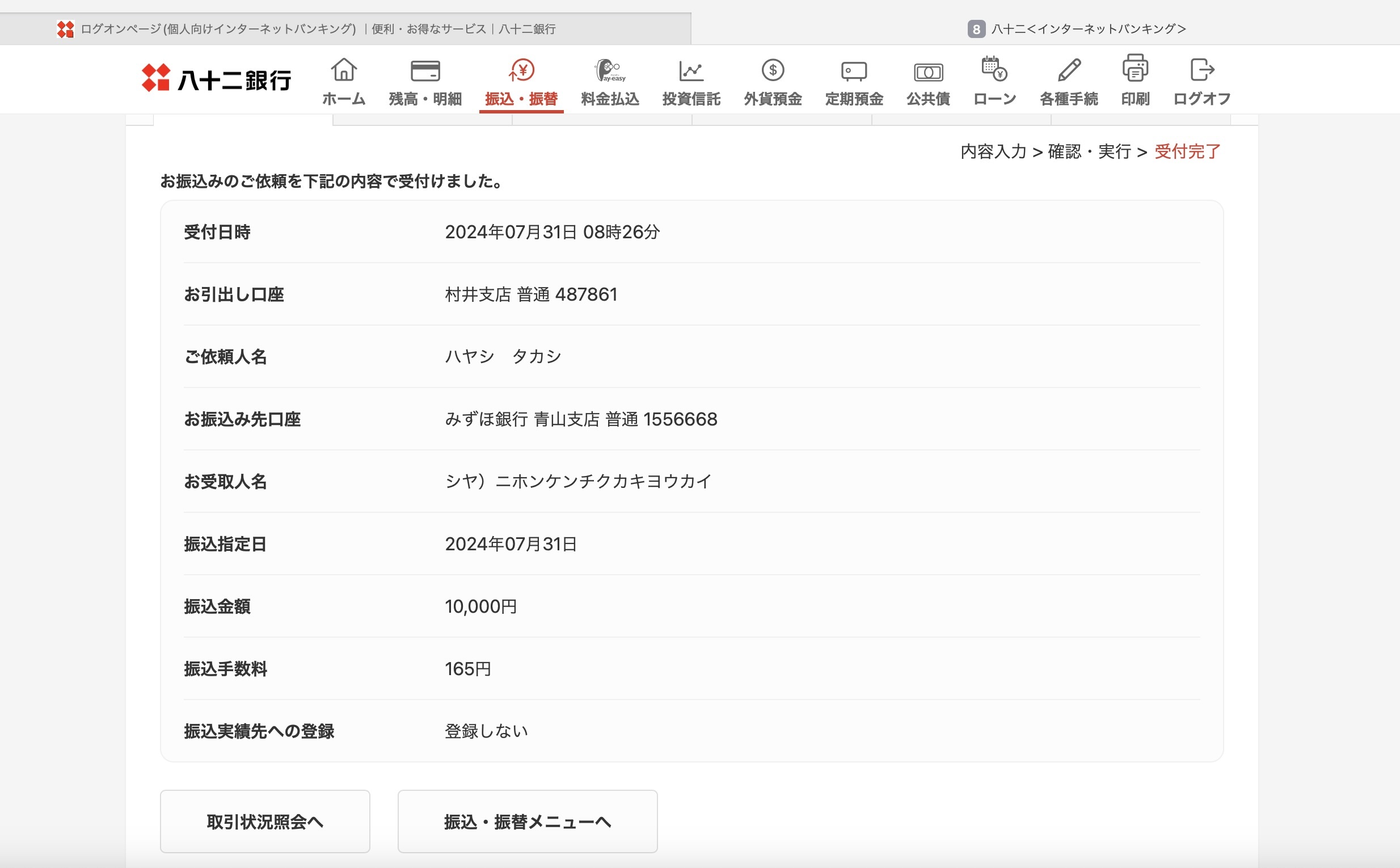Screen dimensions: 1400x868
Task: Switch to the ログオンページ browser tab
Action: click(x=345, y=29)
